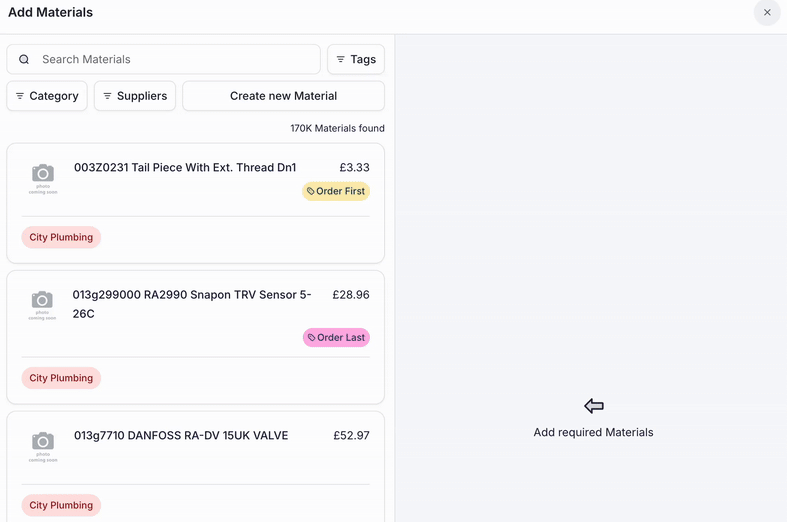Click photo placeholder for Tail Piece item
Screen dimensions: 787x522
pyautogui.click(x=43, y=177)
